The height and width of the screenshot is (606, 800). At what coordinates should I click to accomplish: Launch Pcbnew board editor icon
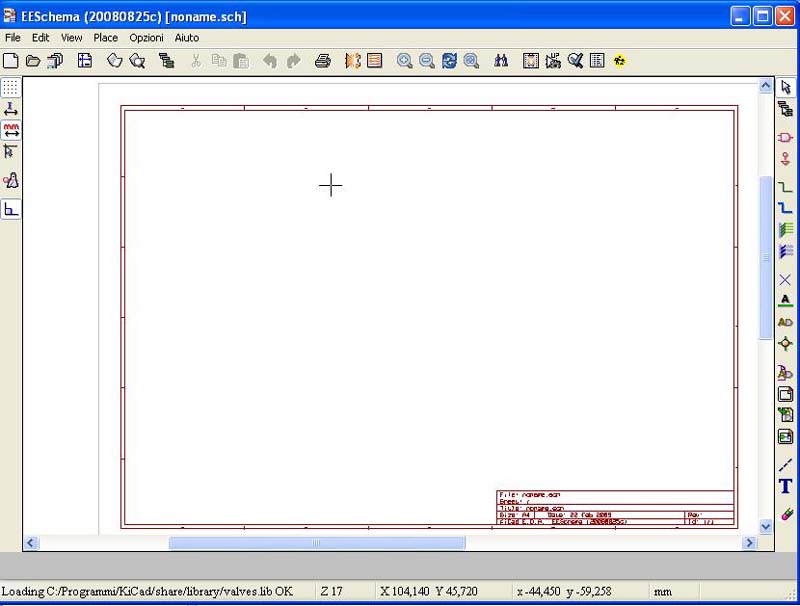click(x=374, y=61)
